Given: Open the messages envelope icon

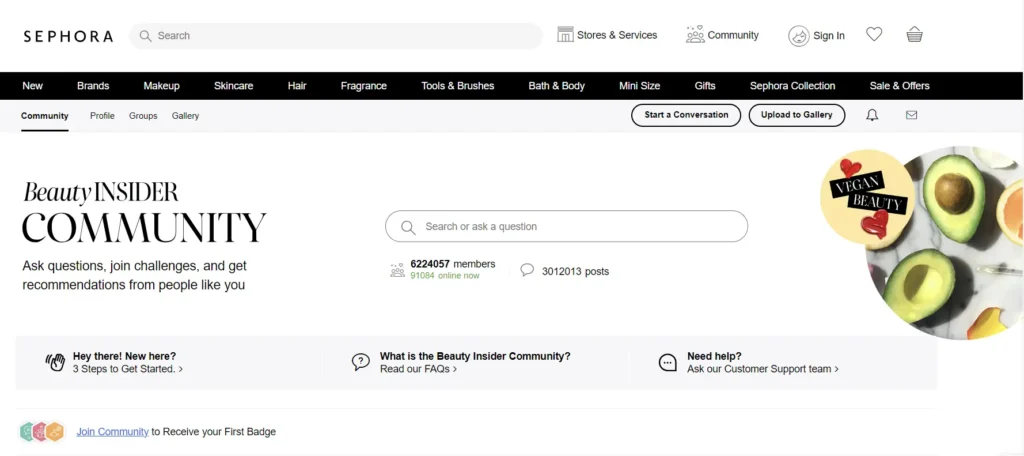Looking at the screenshot, I should [x=912, y=115].
